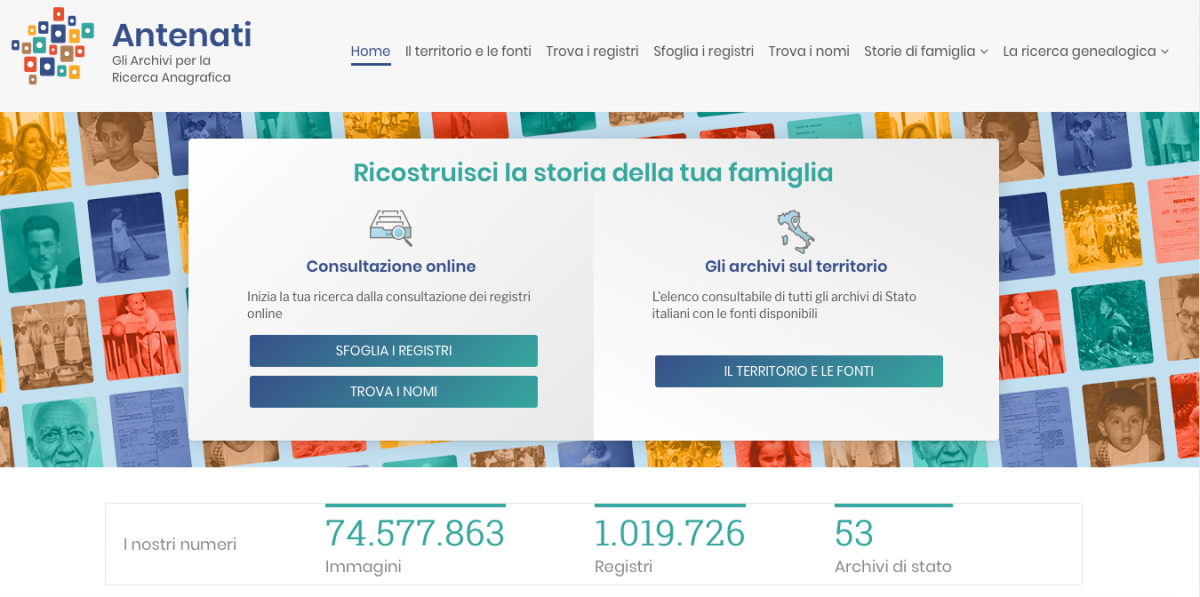Open Il territorio e le fonti menu item
The width and height of the screenshot is (1200, 597).
coord(468,51)
